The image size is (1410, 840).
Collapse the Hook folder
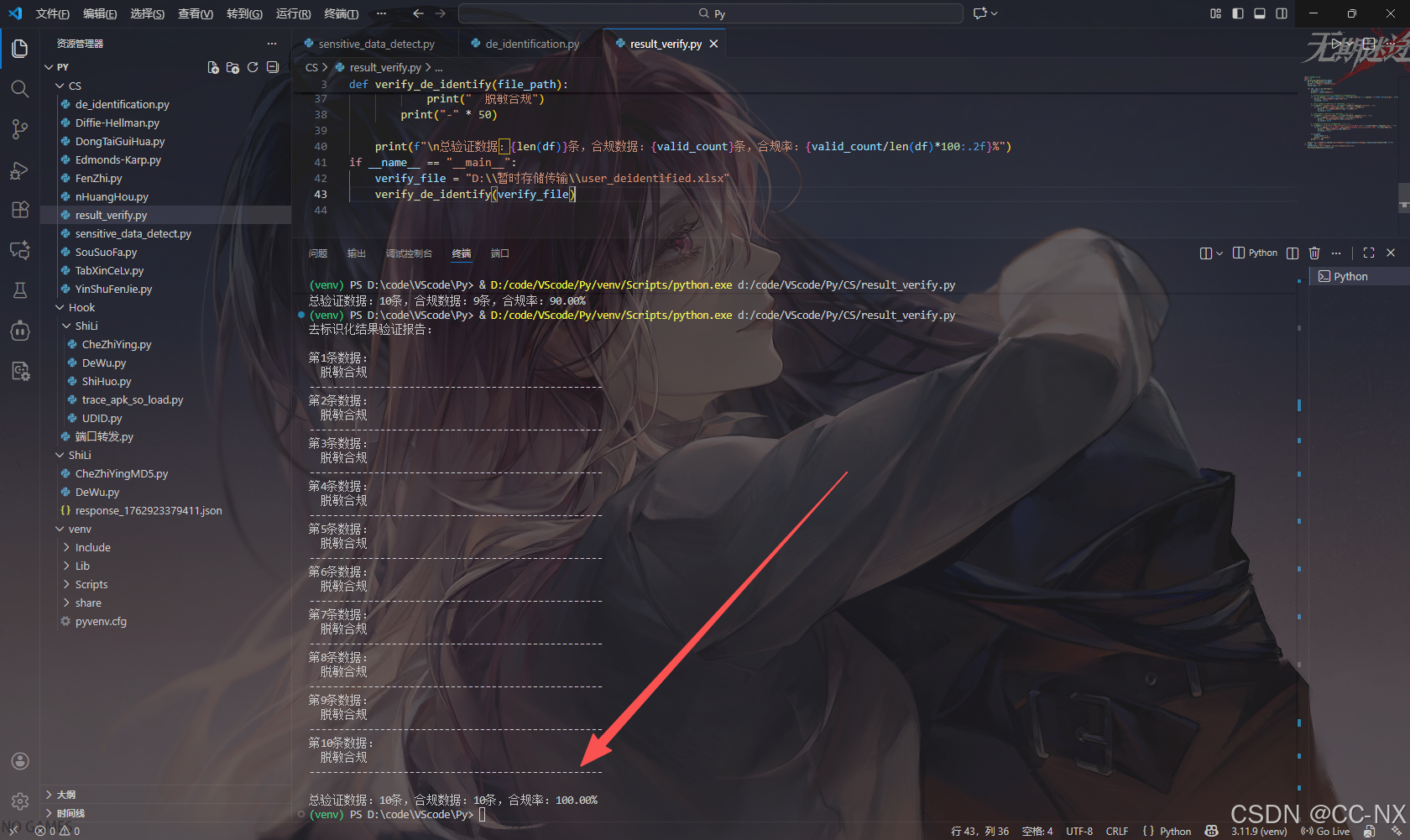(x=60, y=307)
